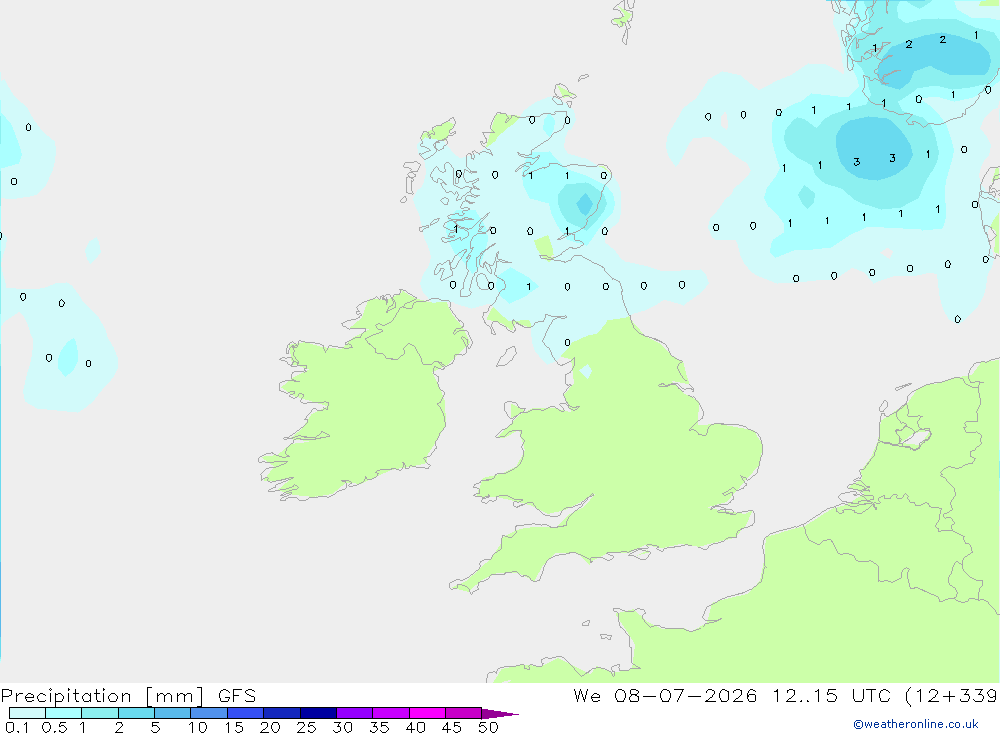
Task: Click the 20–25 mm dark blue swatch
Action: coord(282,713)
